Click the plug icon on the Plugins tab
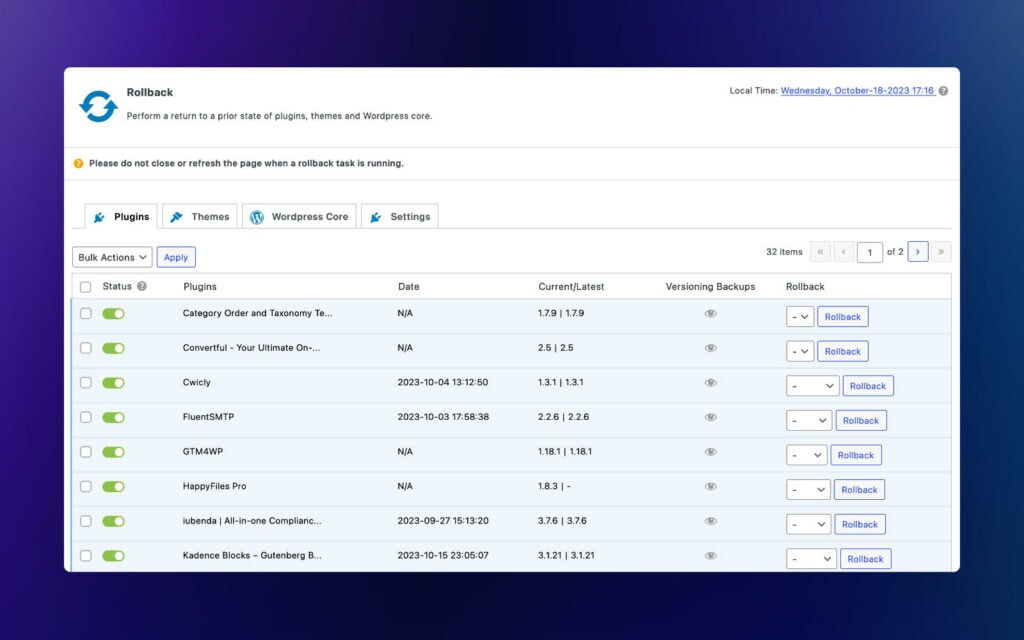The width and height of the screenshot is (1024, 640). pos(101,216)
